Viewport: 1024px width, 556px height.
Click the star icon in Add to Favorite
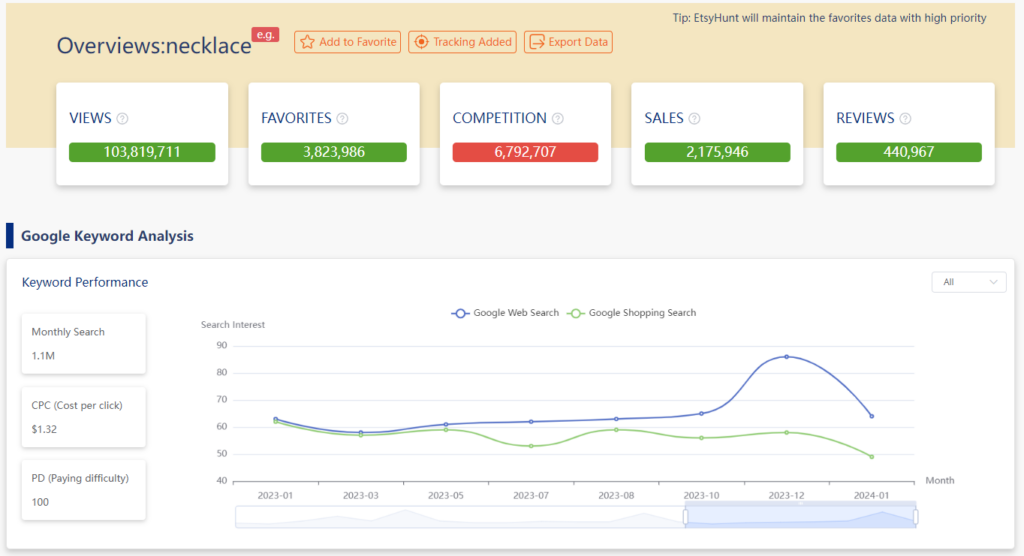click(307, 42)
